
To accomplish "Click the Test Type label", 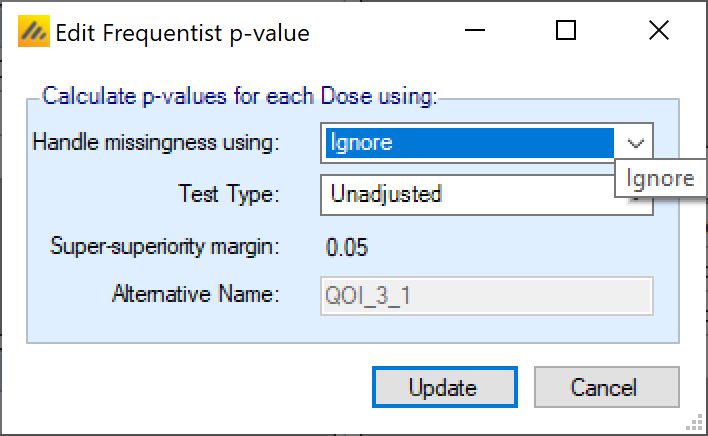I will pyautogui.click(x=229, y=194).
